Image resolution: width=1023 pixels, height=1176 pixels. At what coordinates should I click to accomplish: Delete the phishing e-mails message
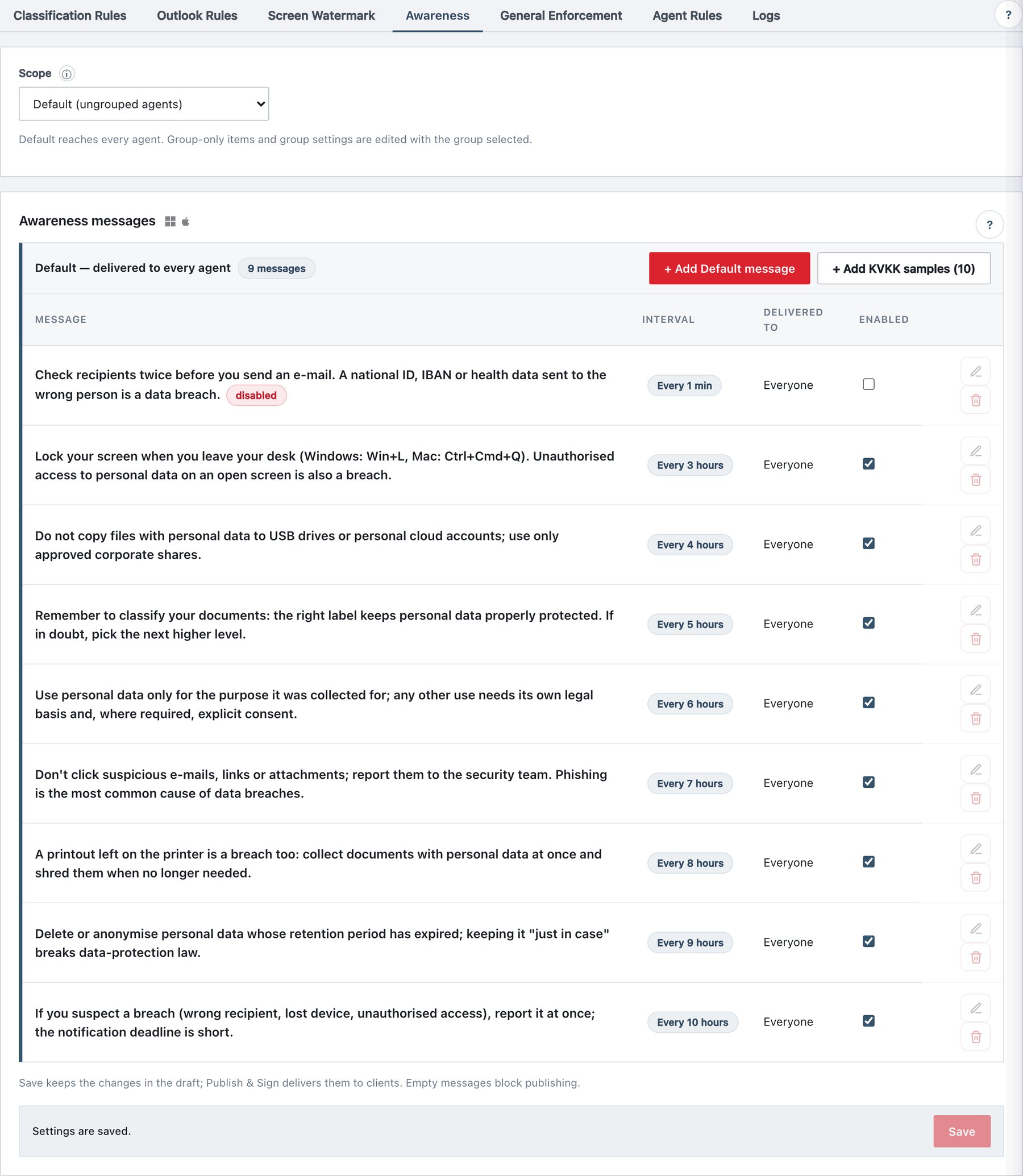click(x=976, y=798)
